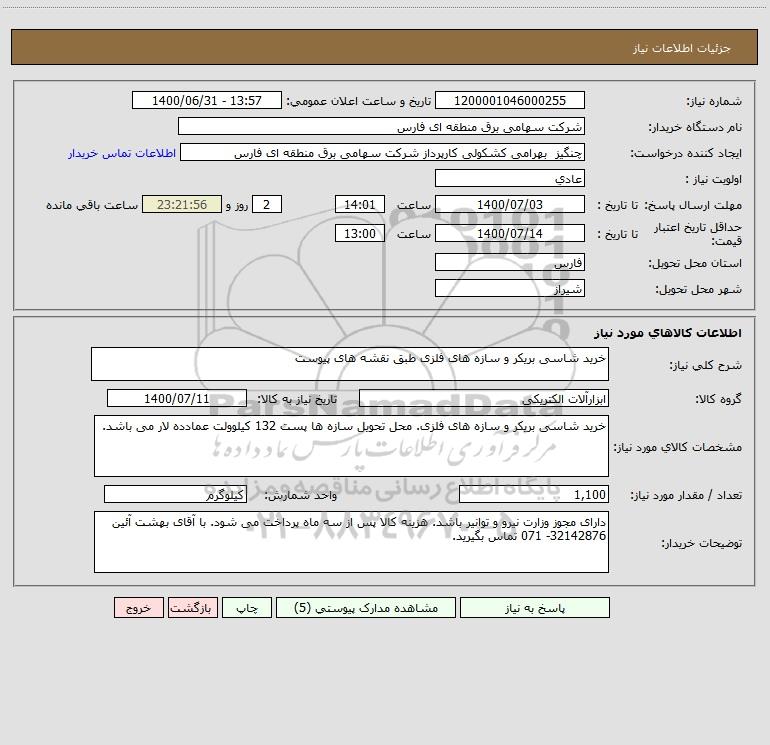
Task: Click the شرح کلی نیاز description box
Action: (x=350, y=364)
